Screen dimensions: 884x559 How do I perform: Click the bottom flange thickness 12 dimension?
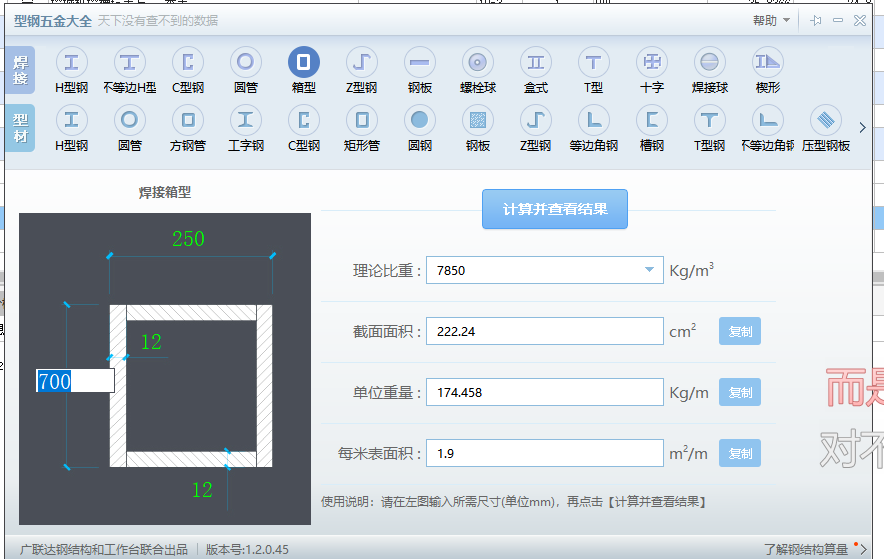(x=202, y=490)
